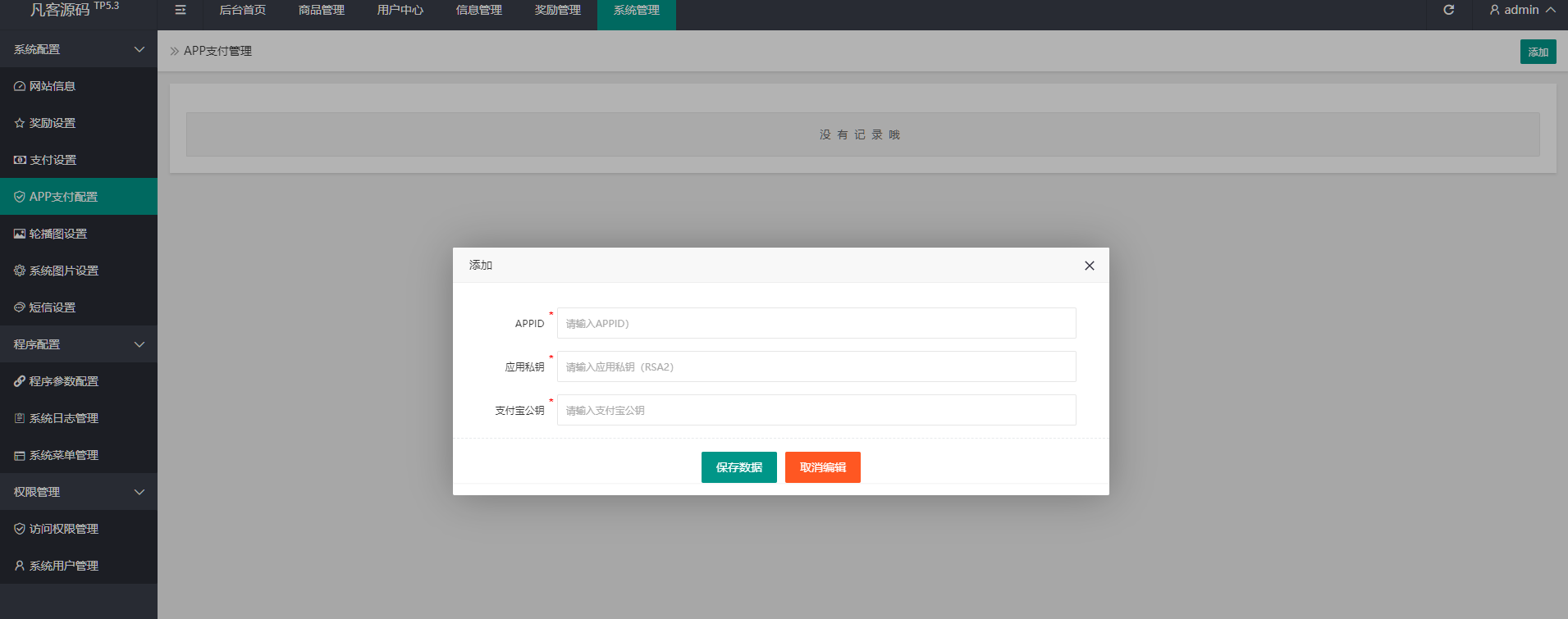1568x619 pixels.
Task: Click the star icon beside 奖励设置
Action: click(x=20, y=123)
